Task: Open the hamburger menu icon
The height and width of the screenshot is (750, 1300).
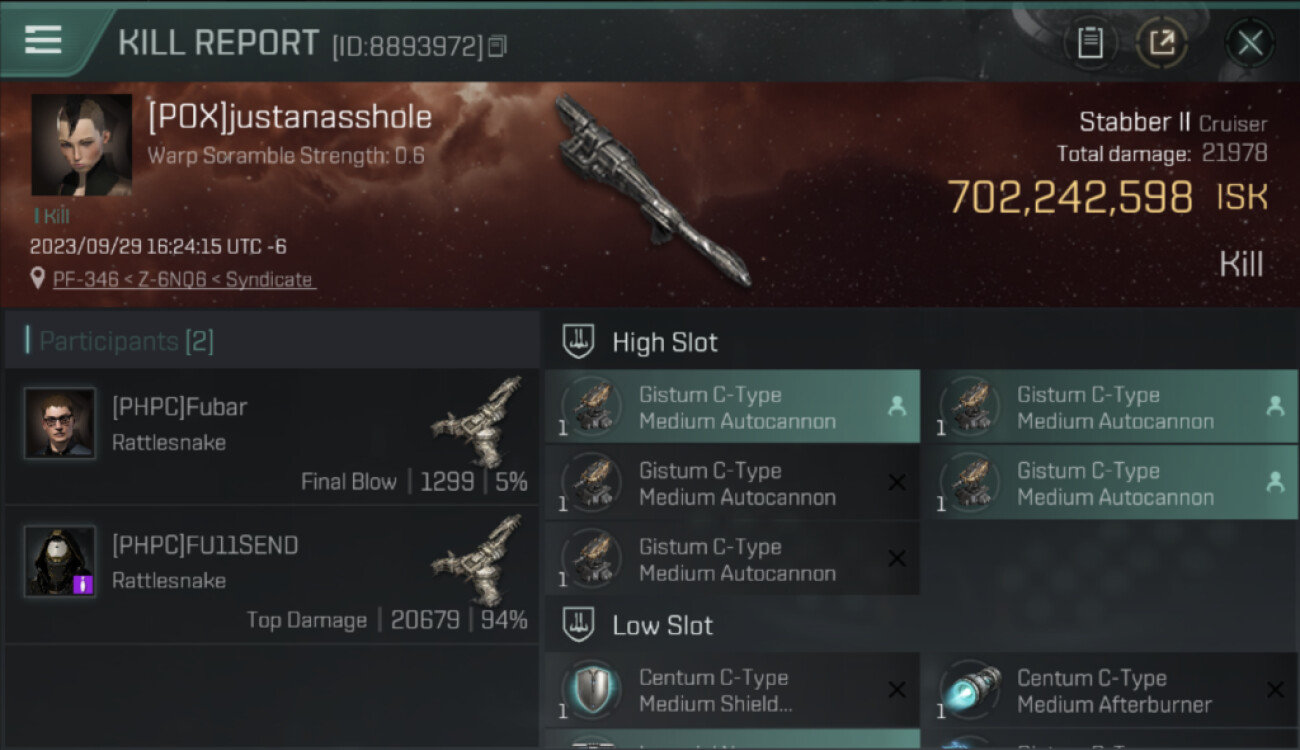Action: pos(43,40)
